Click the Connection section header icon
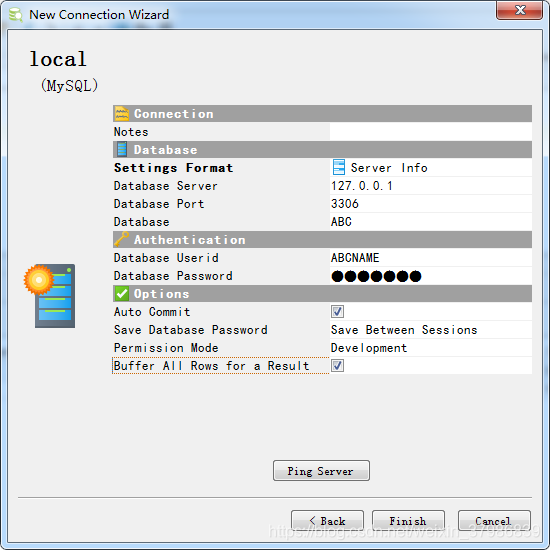This screenshot has width=550, height=550. tap(122, 114)
